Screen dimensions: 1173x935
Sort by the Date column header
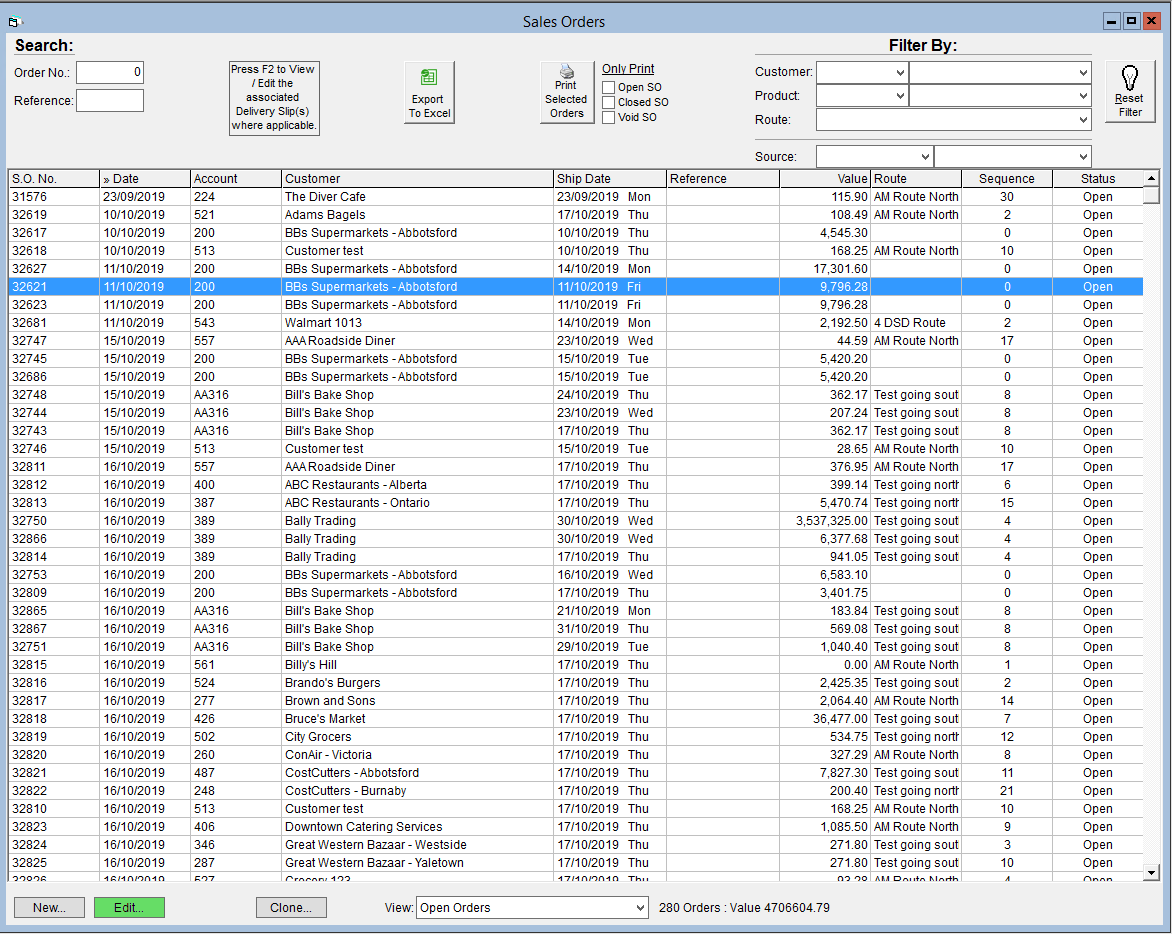click(x=145, y=179)
